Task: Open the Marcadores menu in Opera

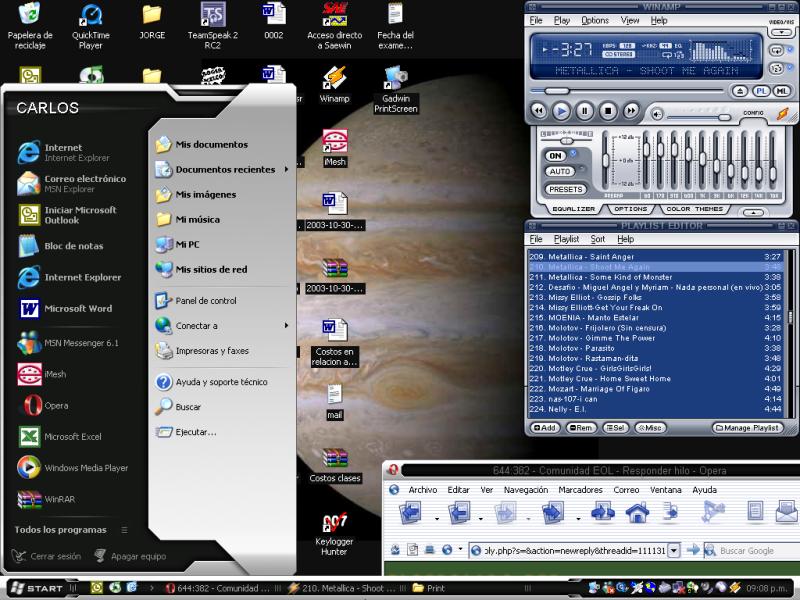Action: (x=580, y=490)
